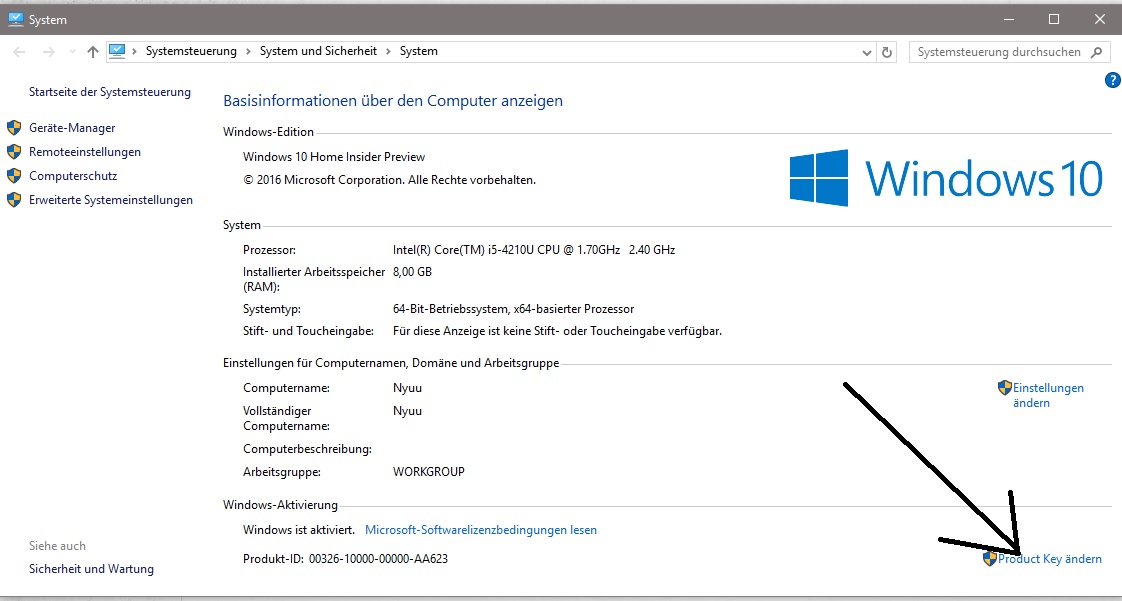This screenshot has height=601, width=1122.
Task: Open Help via the blue question mark
Action: (x=1112, y=80)
